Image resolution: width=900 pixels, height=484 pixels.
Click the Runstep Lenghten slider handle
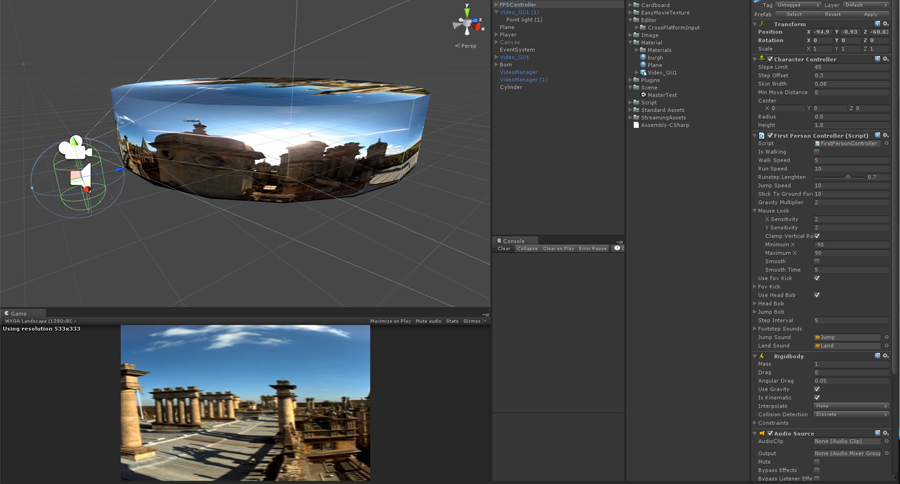[848, 177]
